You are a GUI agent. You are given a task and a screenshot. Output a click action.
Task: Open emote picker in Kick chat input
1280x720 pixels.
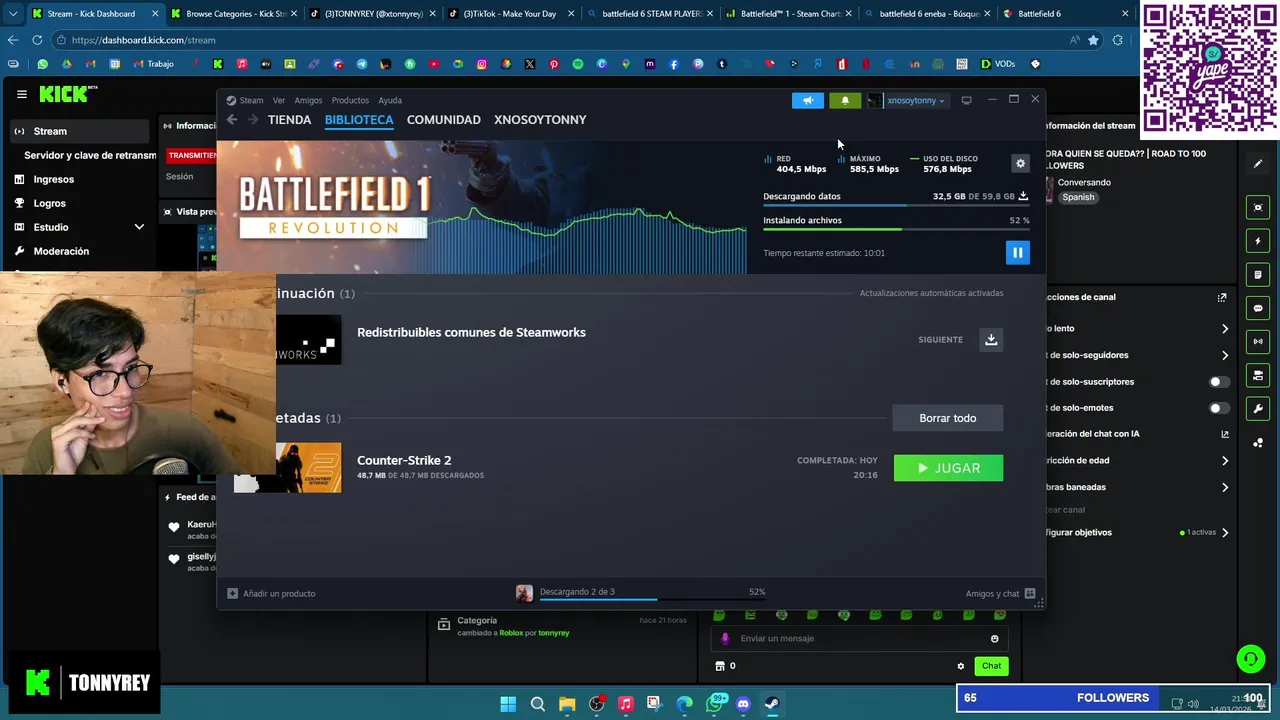994,639
